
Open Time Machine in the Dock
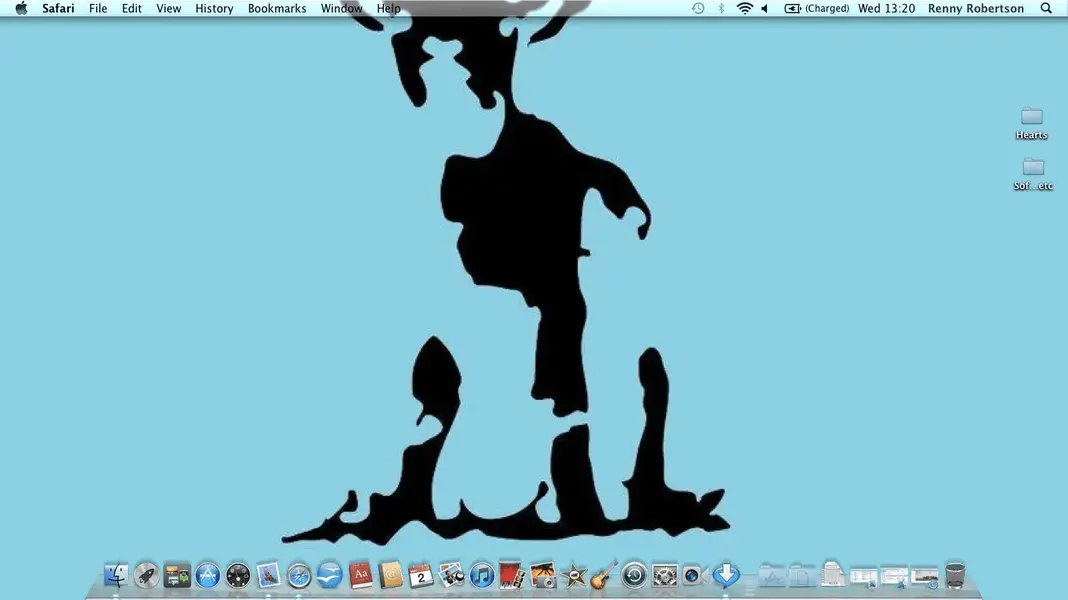click(634, 575)
